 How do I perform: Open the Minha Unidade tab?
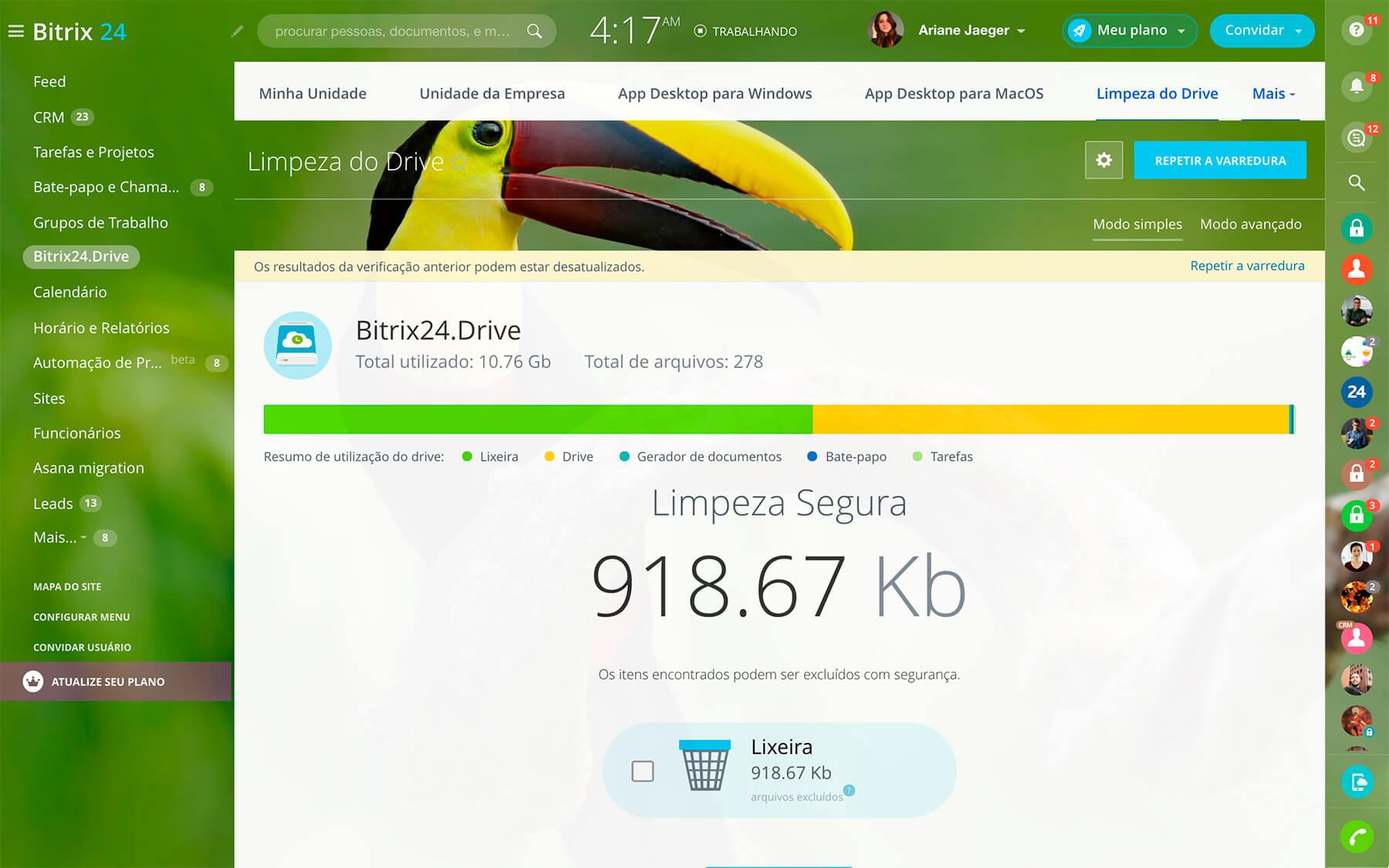coord(313,93)
